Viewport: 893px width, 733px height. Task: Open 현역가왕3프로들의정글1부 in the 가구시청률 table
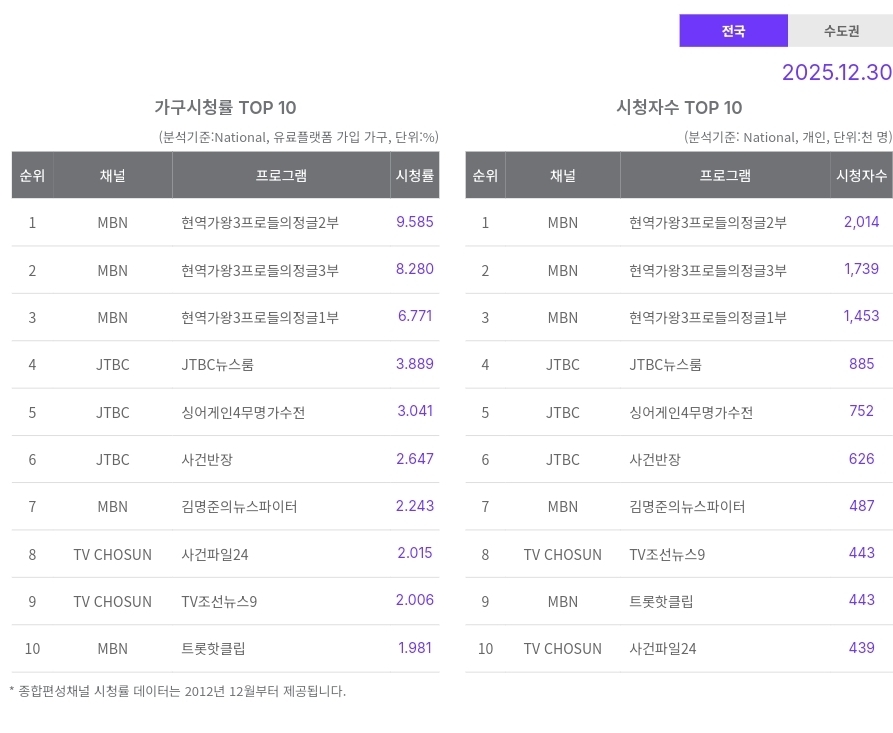pyautogui.click(x=260, y=317)
